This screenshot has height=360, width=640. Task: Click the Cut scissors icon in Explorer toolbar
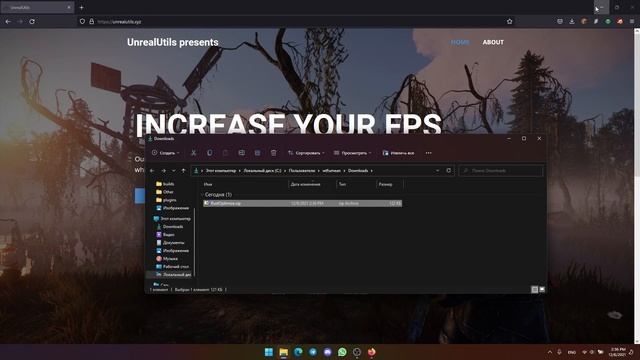tap(193, 153)
